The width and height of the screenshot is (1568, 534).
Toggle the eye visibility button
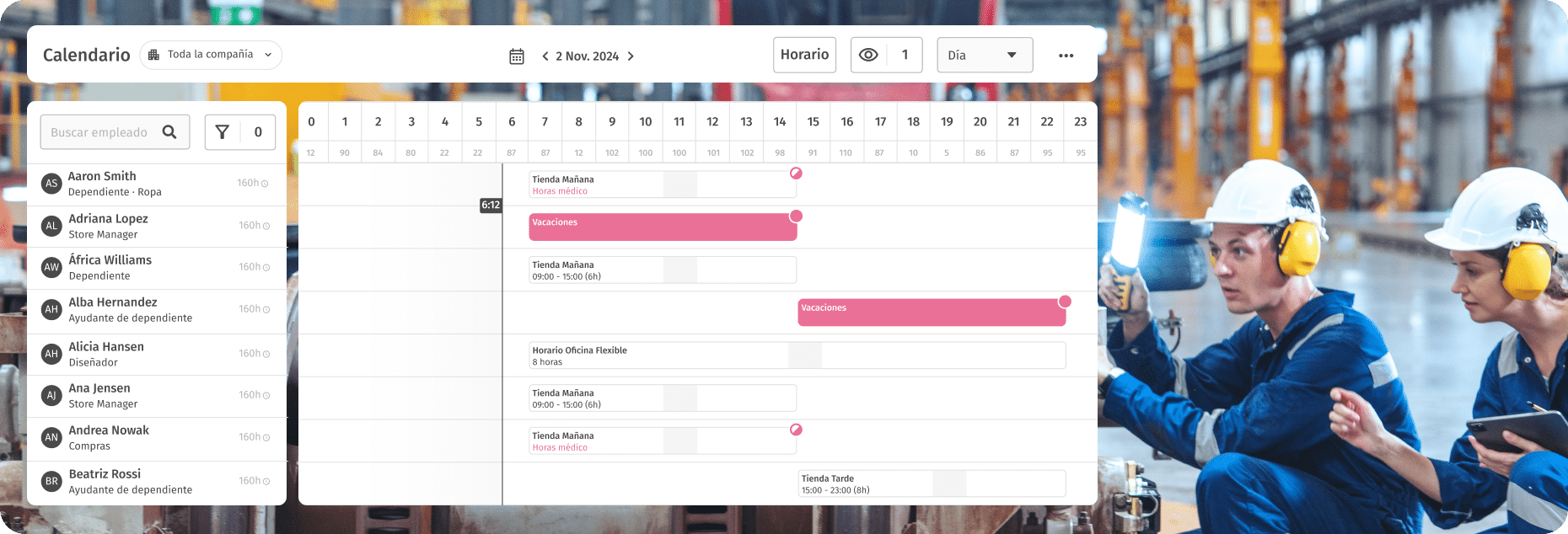pyautogui.click(x=868, y=55)
